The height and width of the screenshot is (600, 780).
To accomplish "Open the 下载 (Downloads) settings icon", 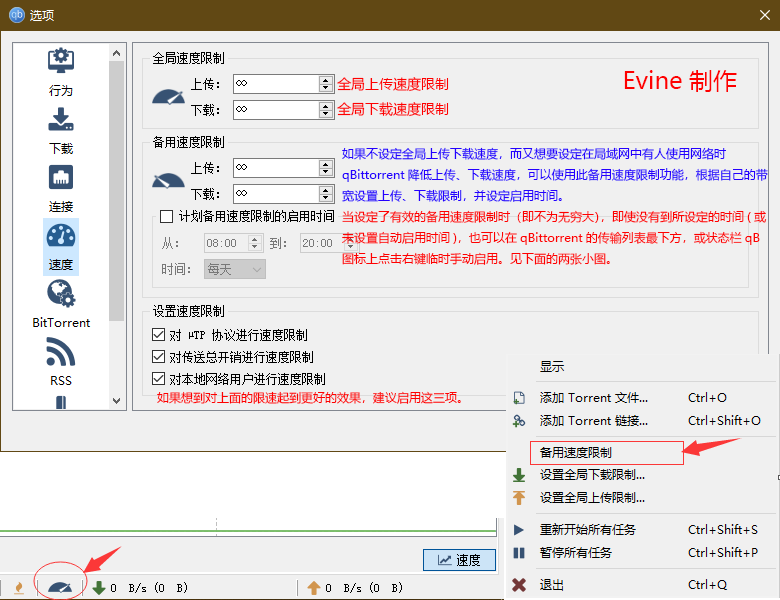I will coord(61,119).
